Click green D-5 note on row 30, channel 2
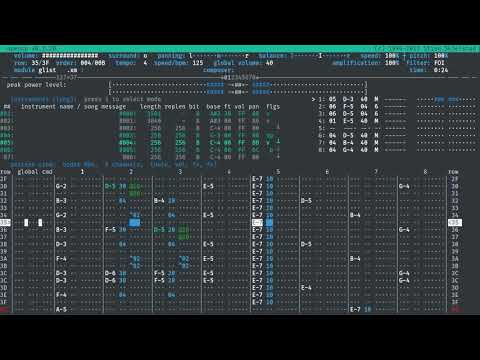 110,186
